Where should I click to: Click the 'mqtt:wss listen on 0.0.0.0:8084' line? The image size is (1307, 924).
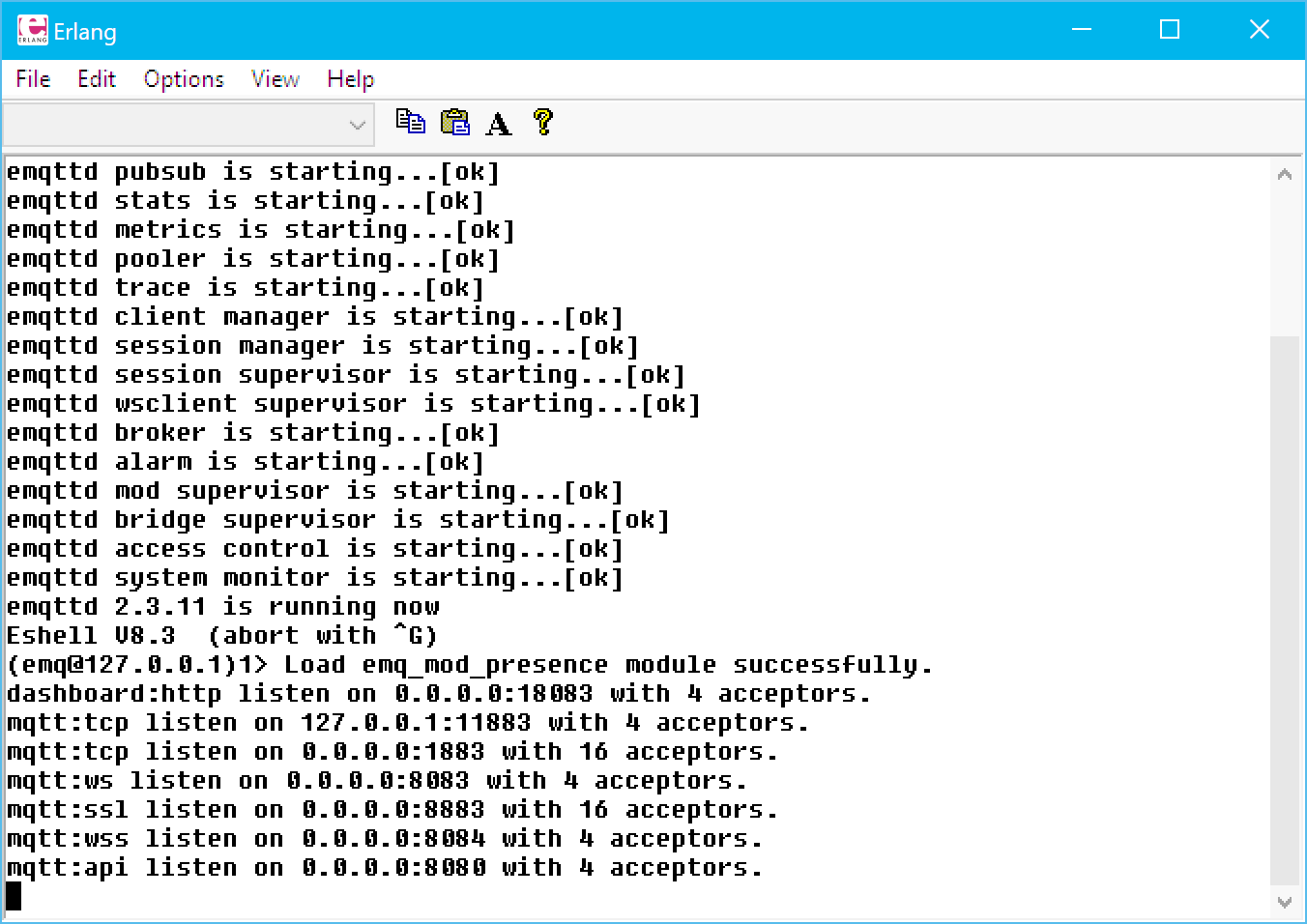coord(385,839)
